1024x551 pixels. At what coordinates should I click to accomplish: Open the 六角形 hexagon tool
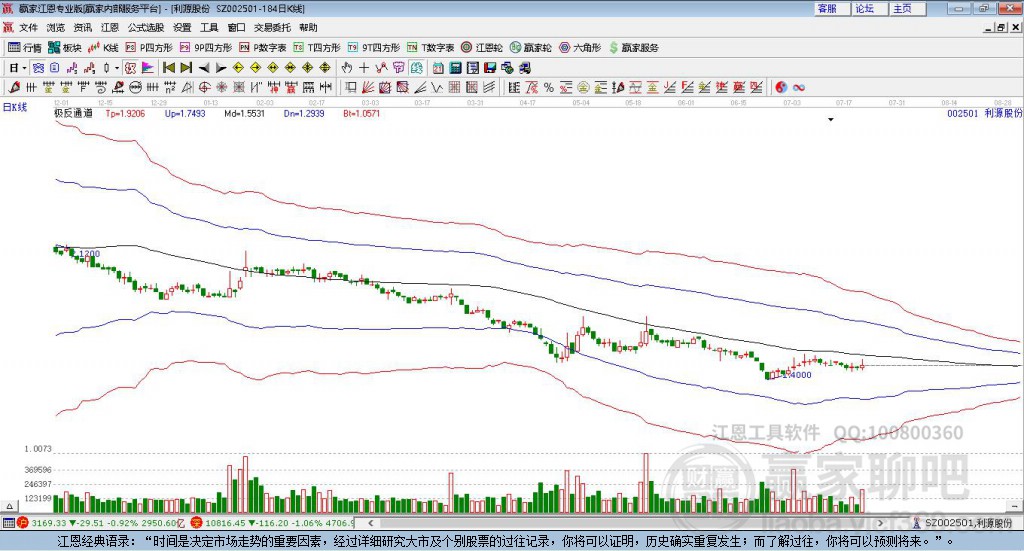[580, 48]
